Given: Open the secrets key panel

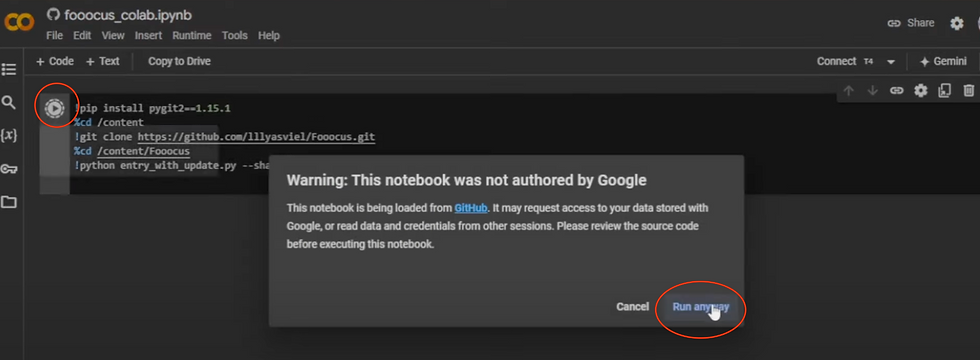Looking at the screenshot, I should (9, 169).
